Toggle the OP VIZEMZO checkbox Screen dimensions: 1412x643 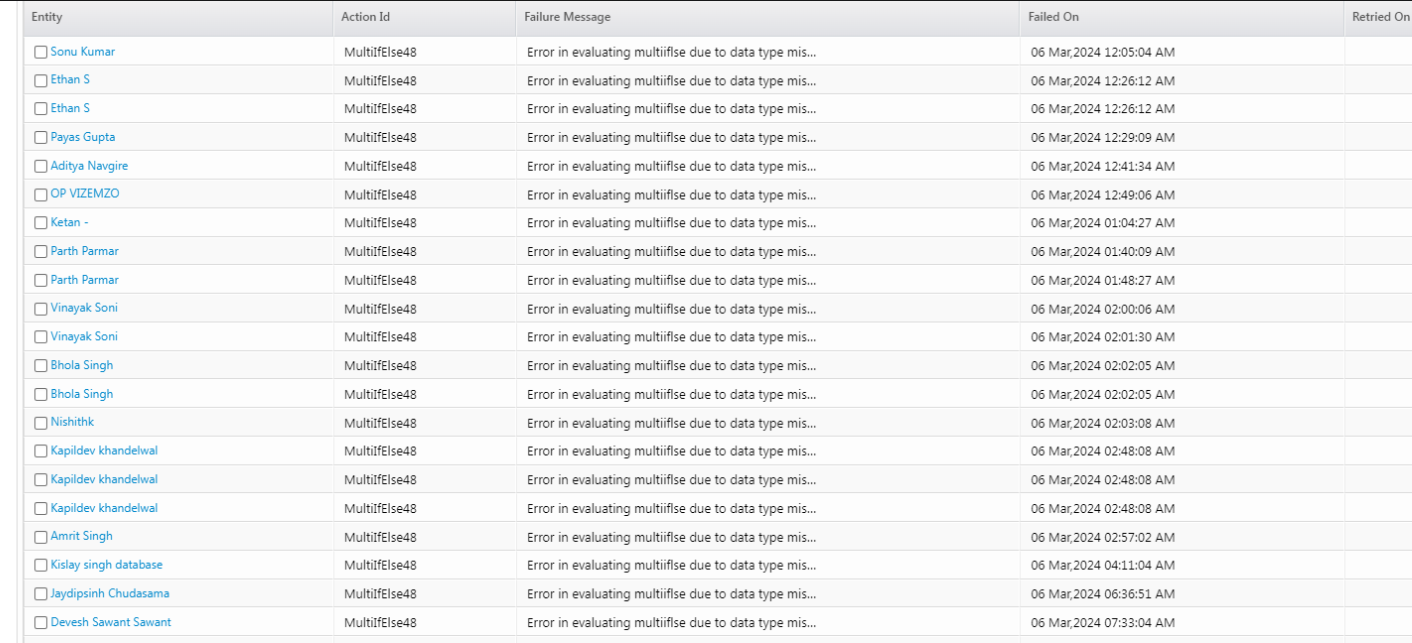coord(41,195)
